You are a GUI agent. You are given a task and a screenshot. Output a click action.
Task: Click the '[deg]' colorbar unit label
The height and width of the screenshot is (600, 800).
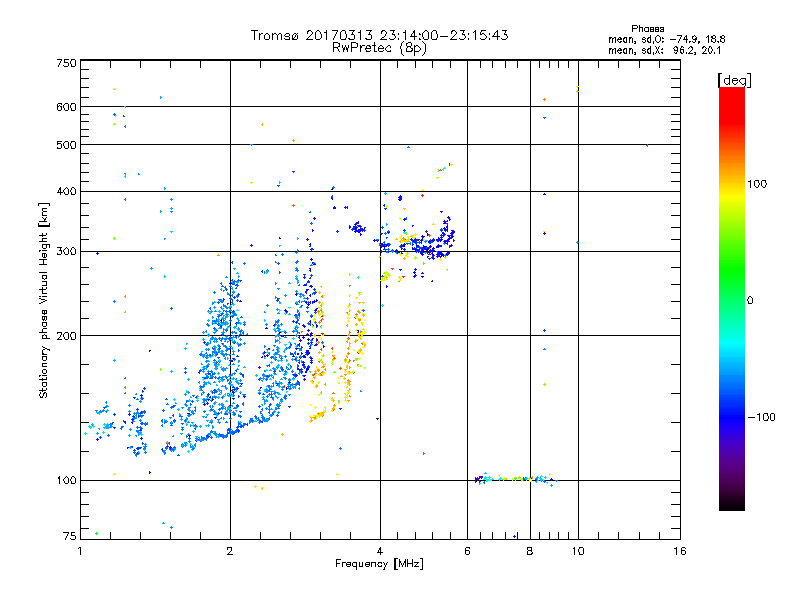[x=734, y=81]
